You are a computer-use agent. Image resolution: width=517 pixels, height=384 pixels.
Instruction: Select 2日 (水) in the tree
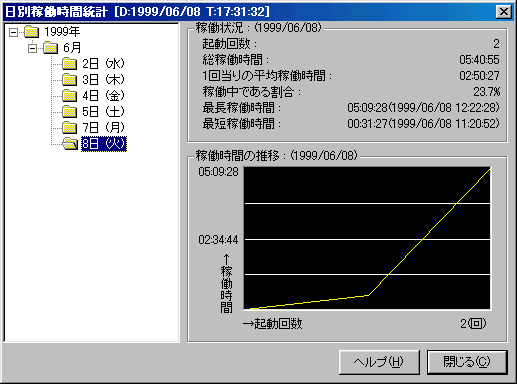click(103, 64)
